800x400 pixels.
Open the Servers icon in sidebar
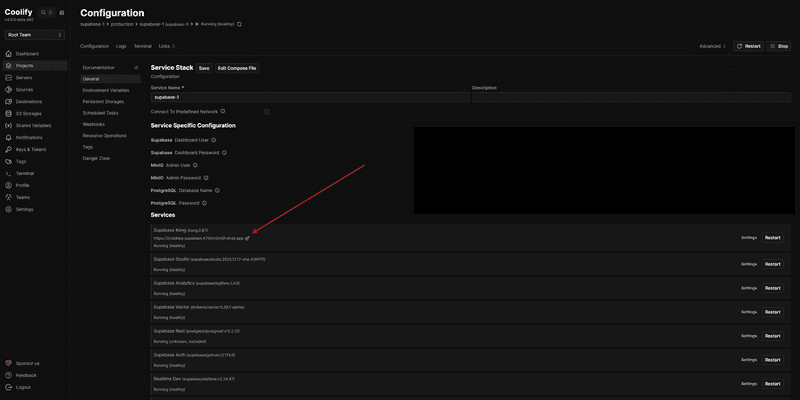pyautogui.click(x=8, y=77)
